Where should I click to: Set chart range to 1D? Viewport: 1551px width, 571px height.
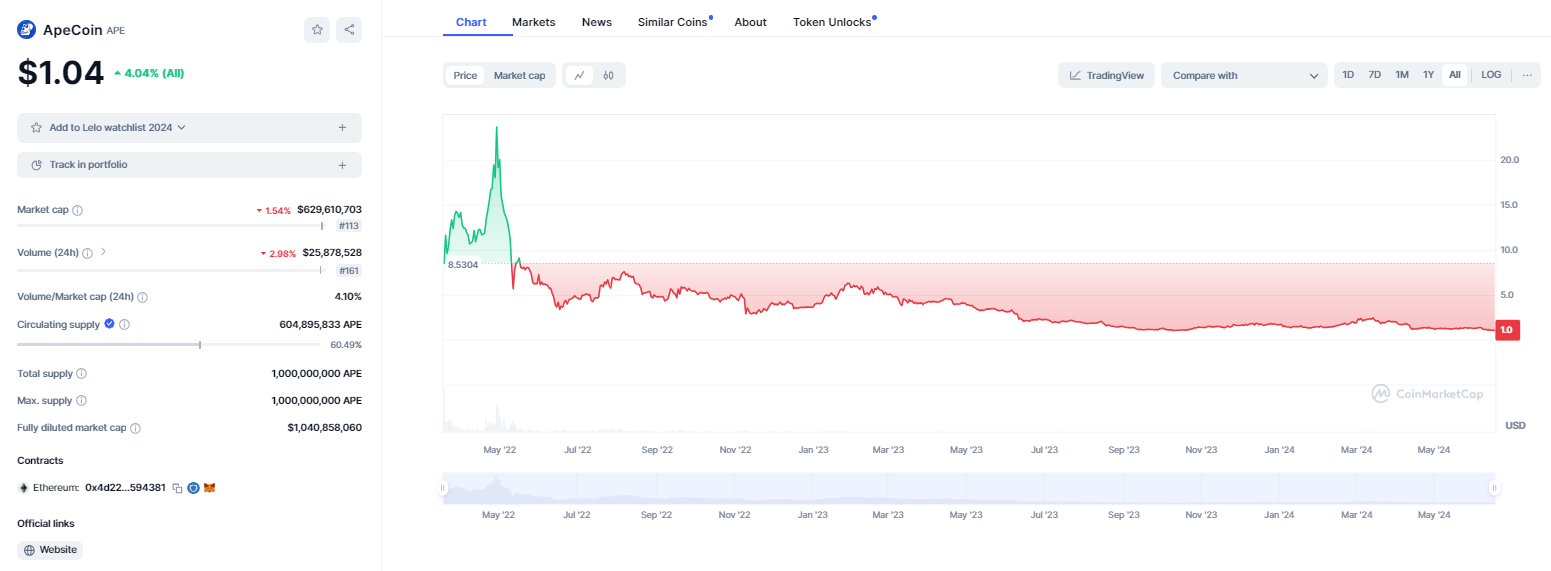click(1348, 75)
